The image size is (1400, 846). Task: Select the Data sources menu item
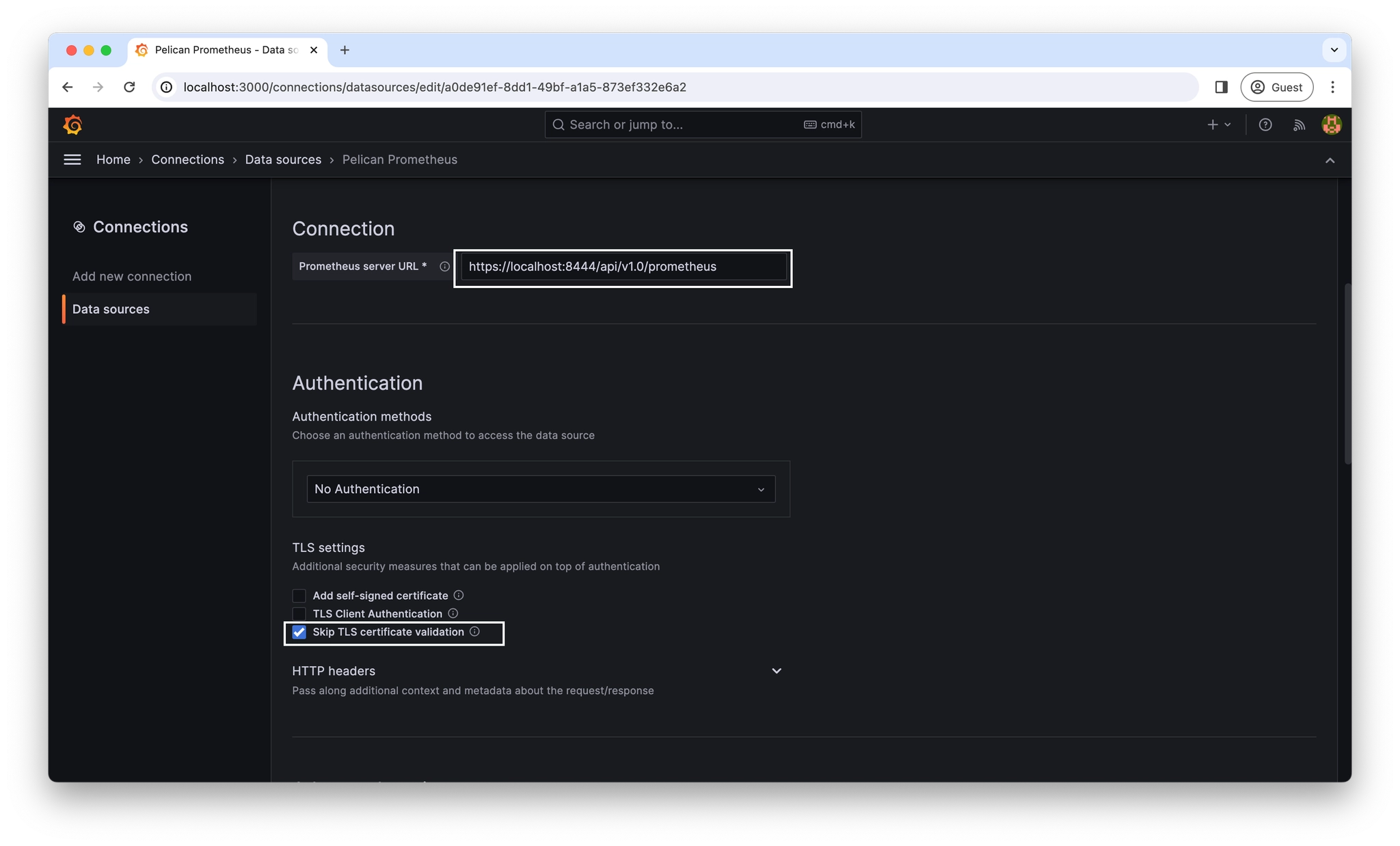point(110,309)
